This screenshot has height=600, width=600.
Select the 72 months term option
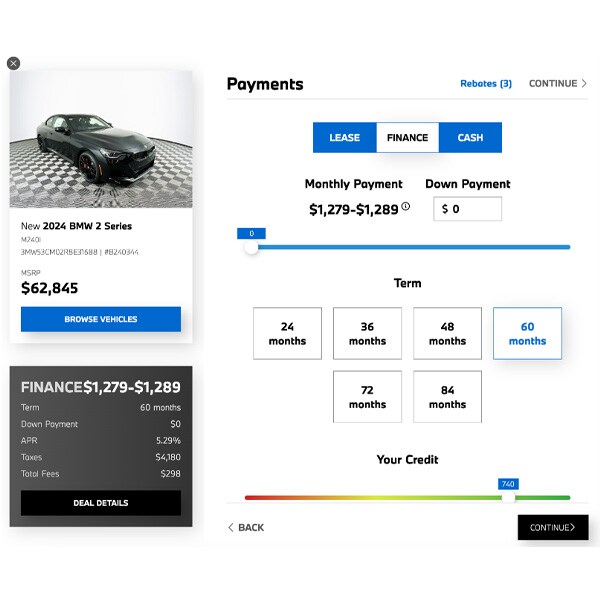pos(367,397)
